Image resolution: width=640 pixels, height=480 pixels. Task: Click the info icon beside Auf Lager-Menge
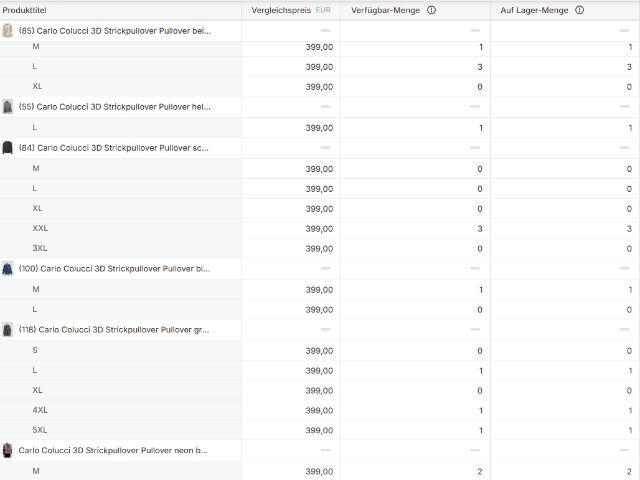(580, 10)
